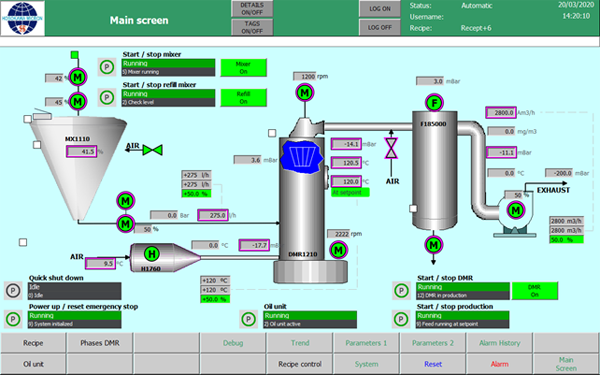Tick the checkbox on the filter F185000 body

click(x=413, y=209)
